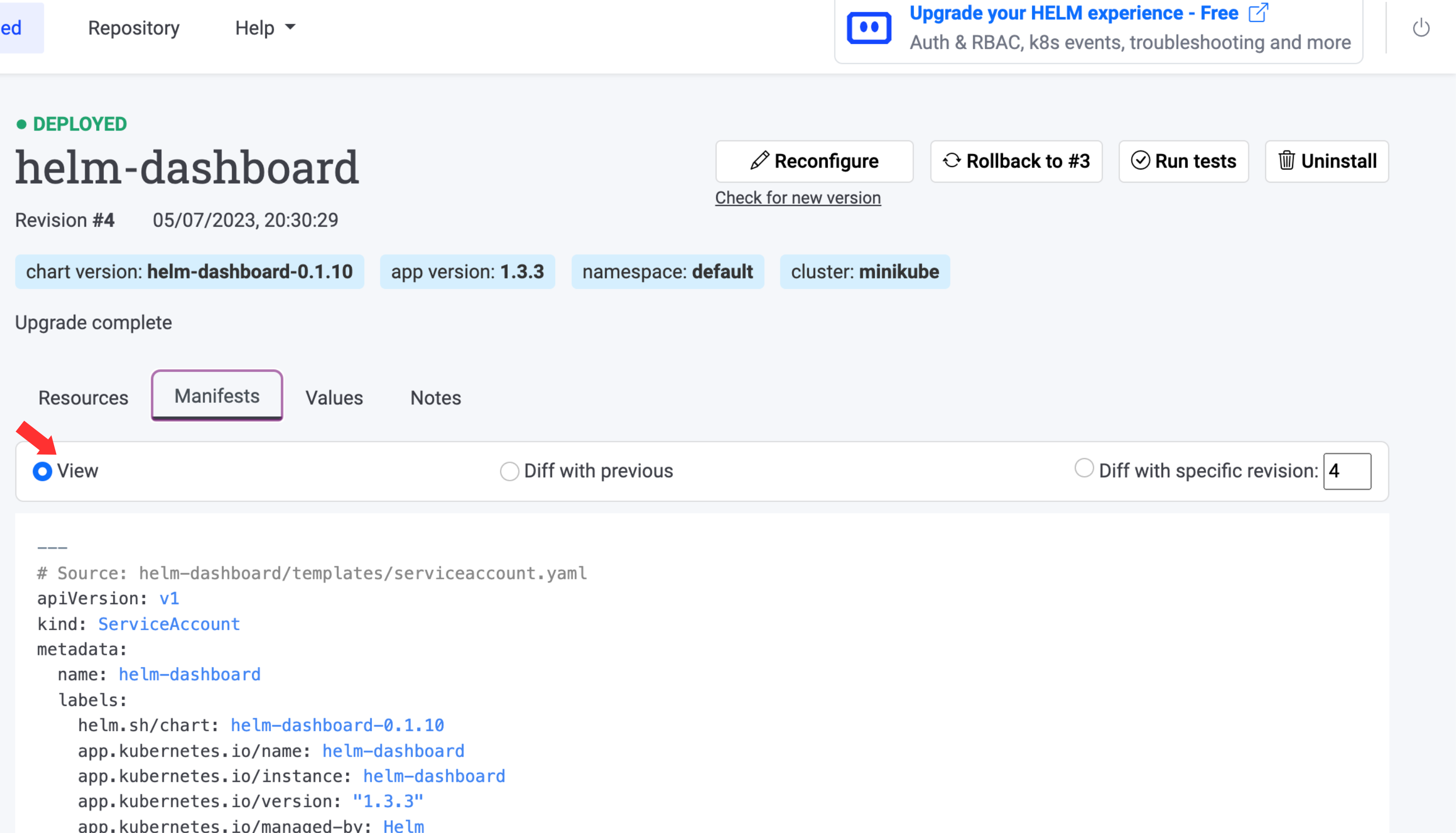
Task: Open the Repository menu item
Action: tap(134, 27)
